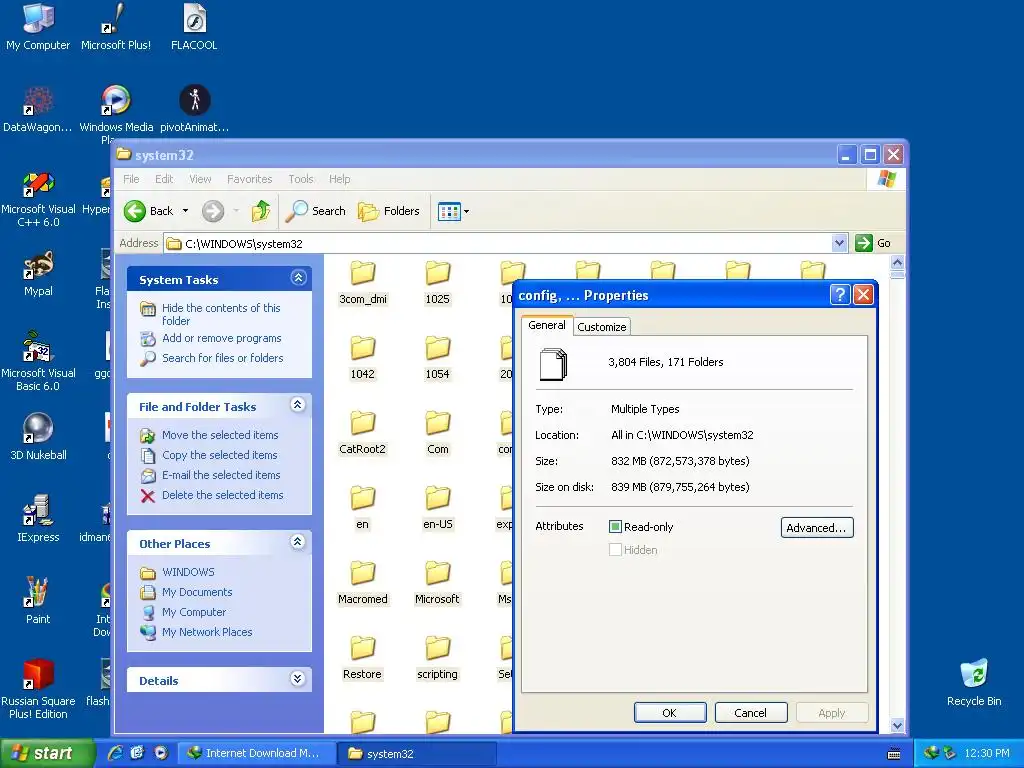Toggle the Folders pane button
Image resolution: width=1024 pixels, height=768 pixels.
[389, 211]
